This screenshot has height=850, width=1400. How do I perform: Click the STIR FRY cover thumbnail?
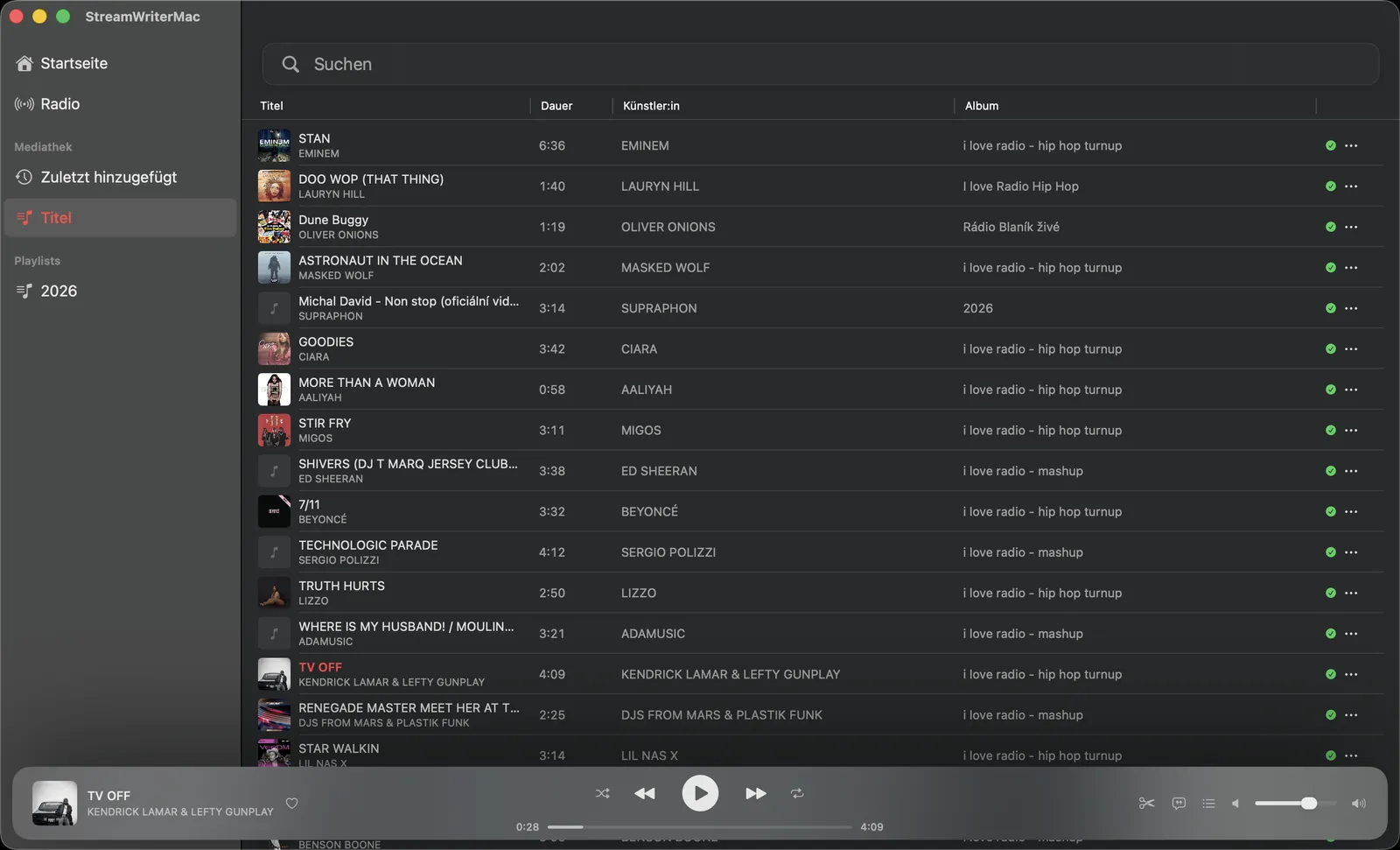274,430
